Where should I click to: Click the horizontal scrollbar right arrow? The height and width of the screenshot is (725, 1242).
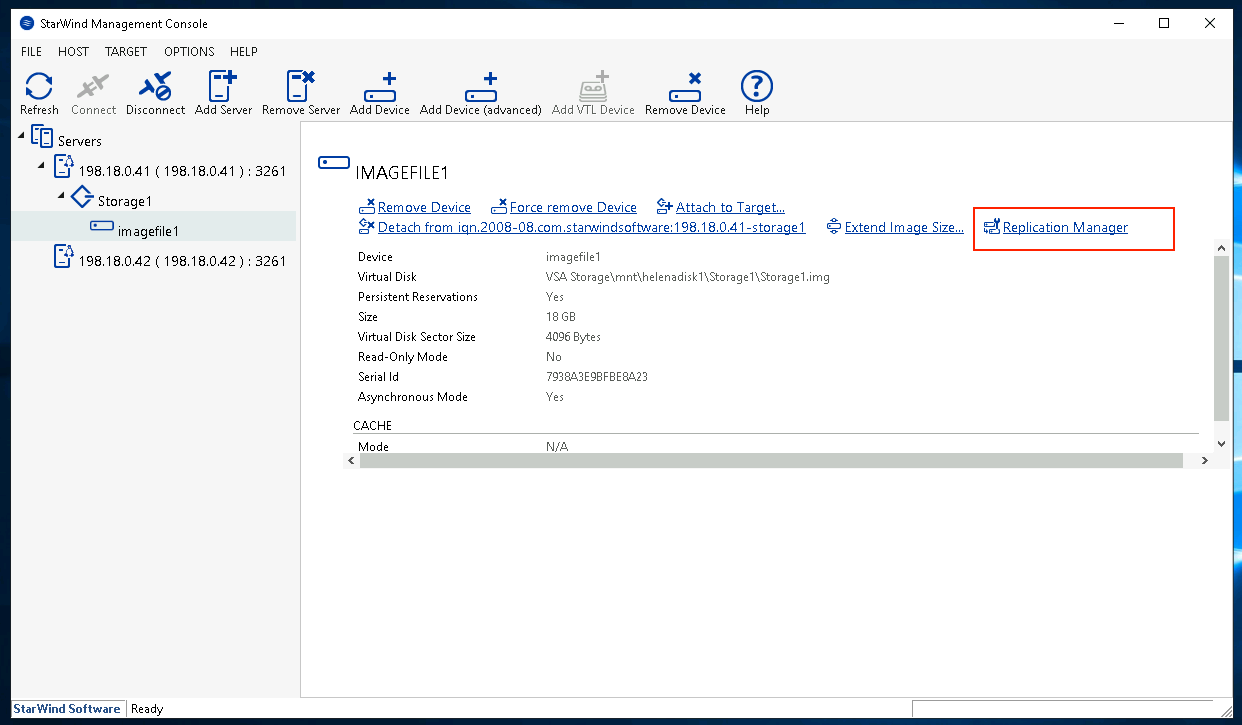coord(1205,460)
